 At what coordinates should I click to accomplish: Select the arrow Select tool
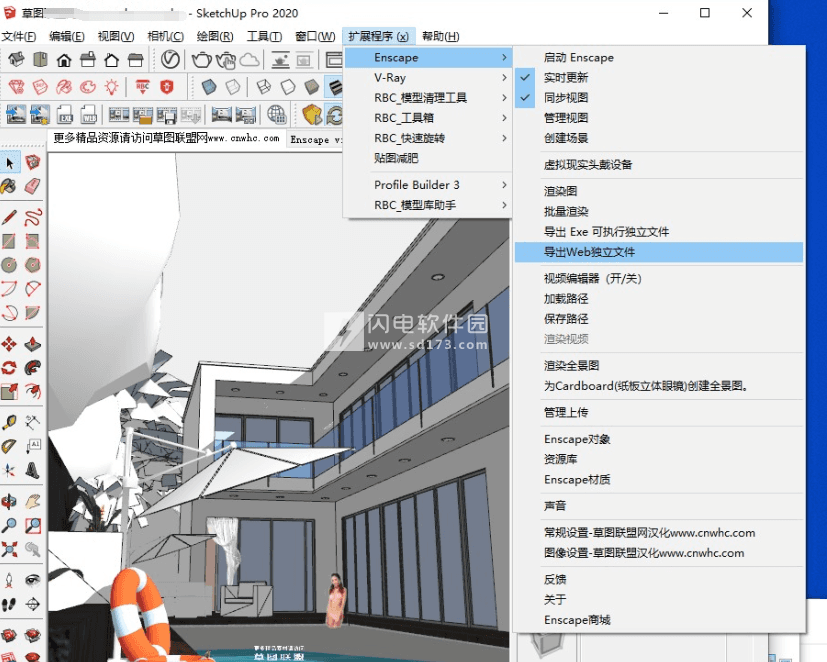[x=9, y=163]
